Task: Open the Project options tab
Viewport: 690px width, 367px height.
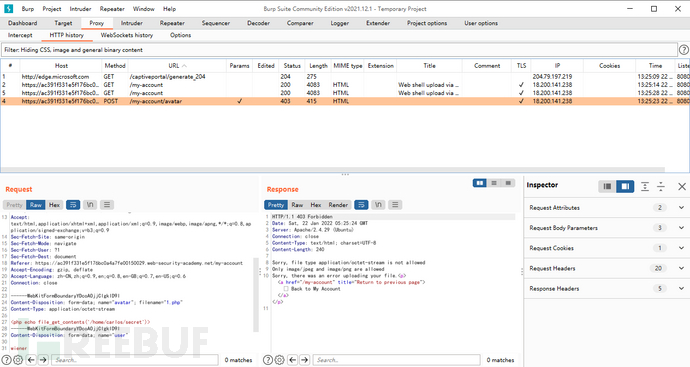Action: pos(427,23)
